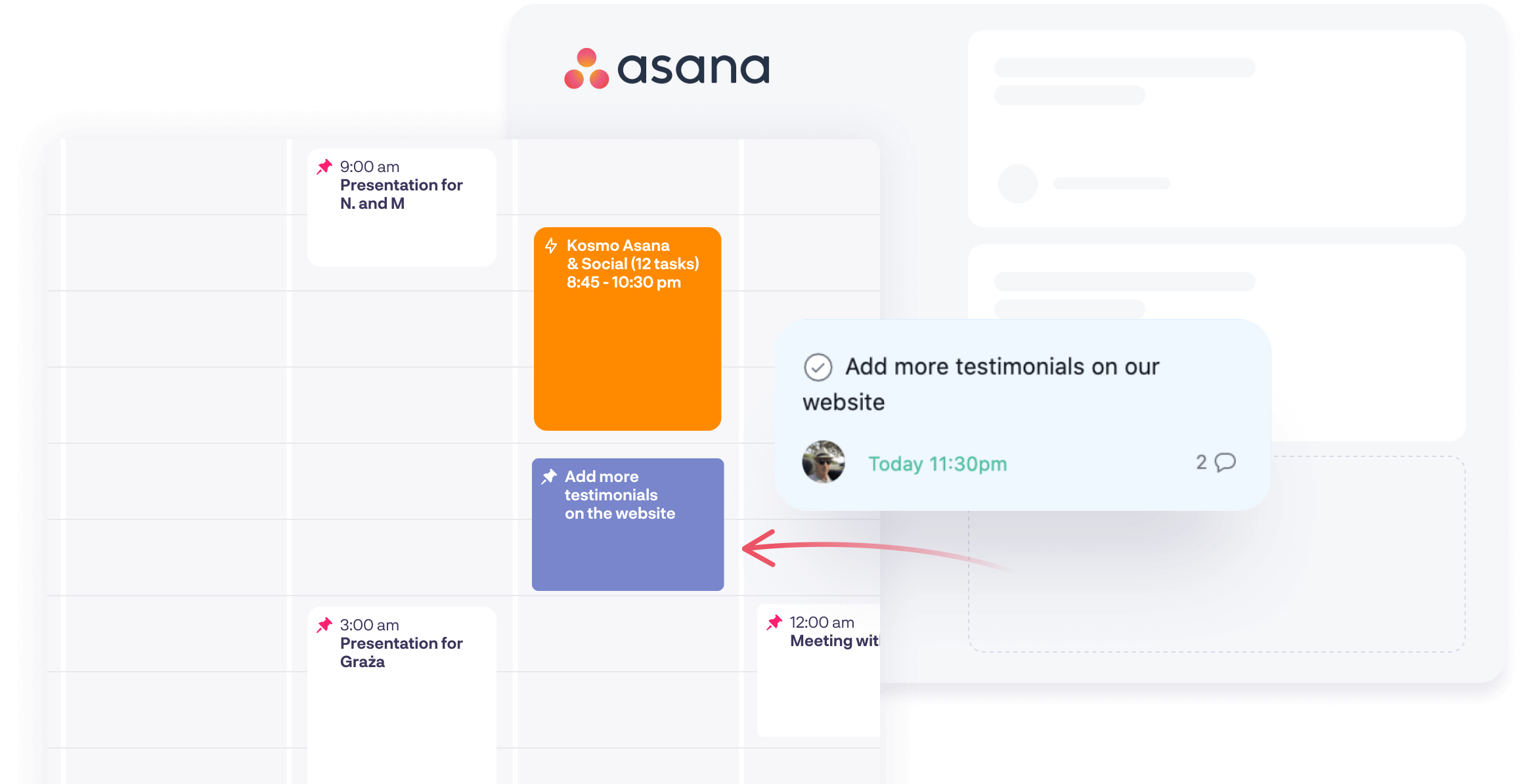Screen dimensions: 1521x784
Task: Click the assignee avatar photo on task card
Action: (824, 462)
